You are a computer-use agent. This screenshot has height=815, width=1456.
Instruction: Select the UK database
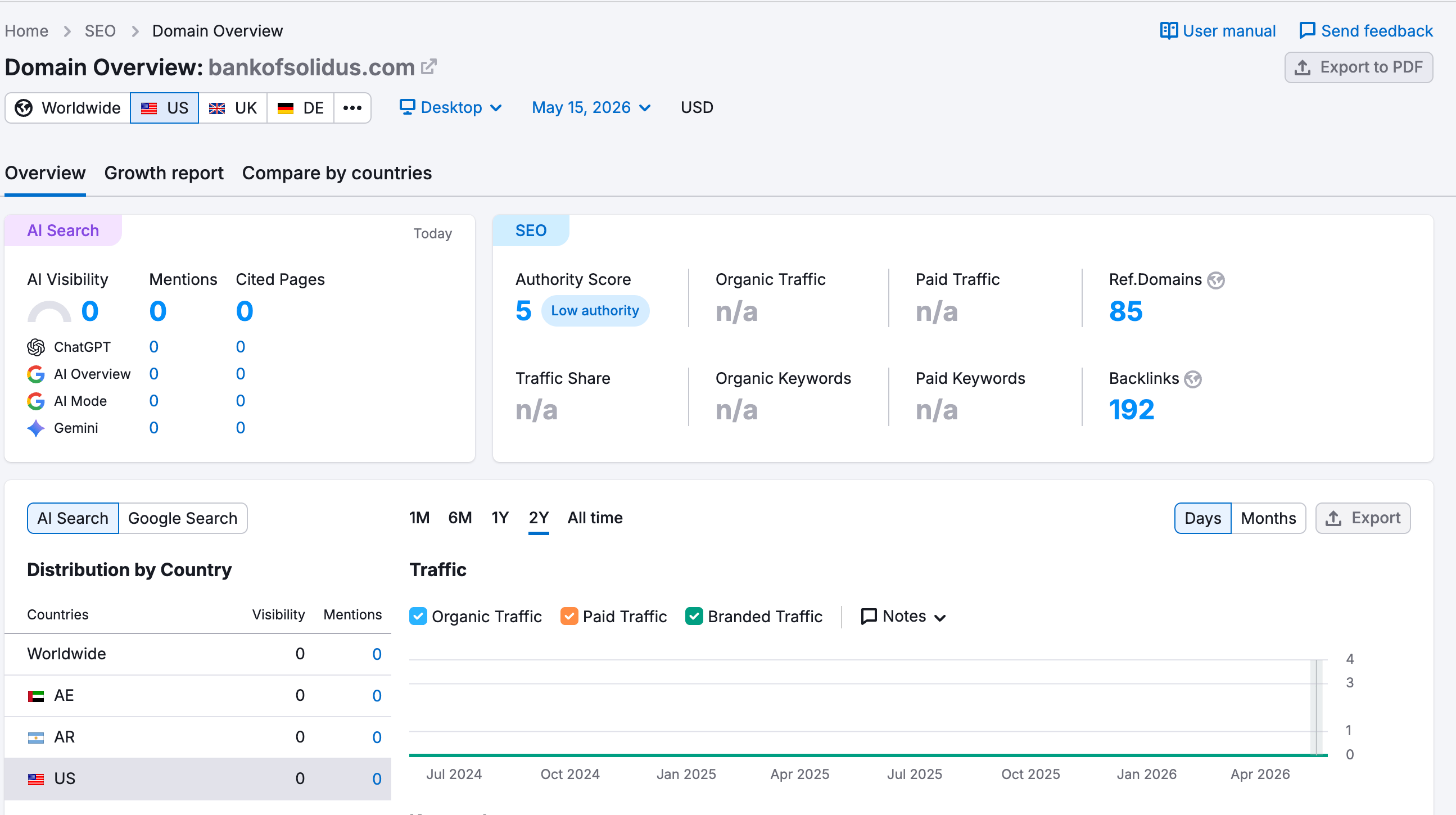(233, 108)
